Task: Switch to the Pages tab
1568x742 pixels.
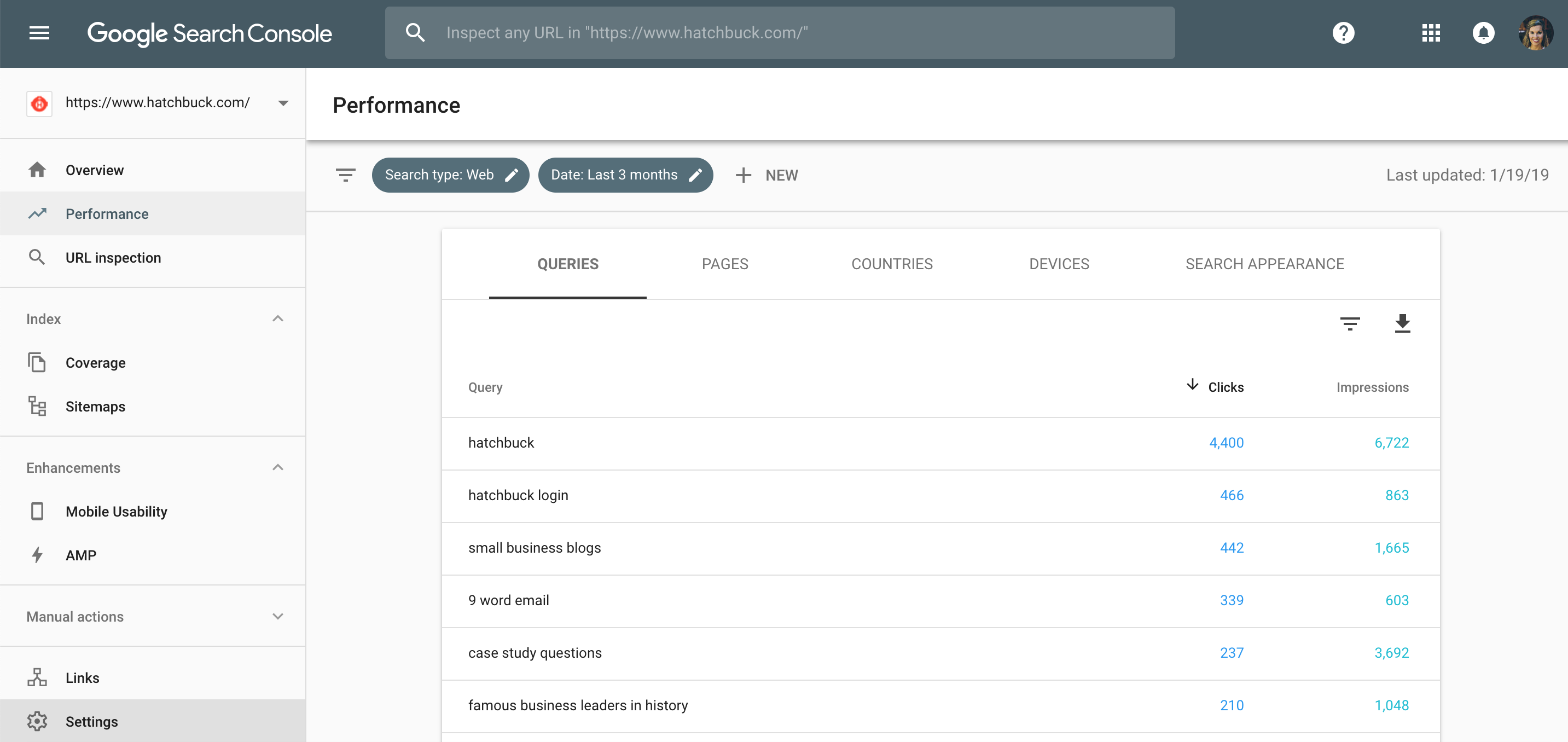Action: tap(724, 264)
